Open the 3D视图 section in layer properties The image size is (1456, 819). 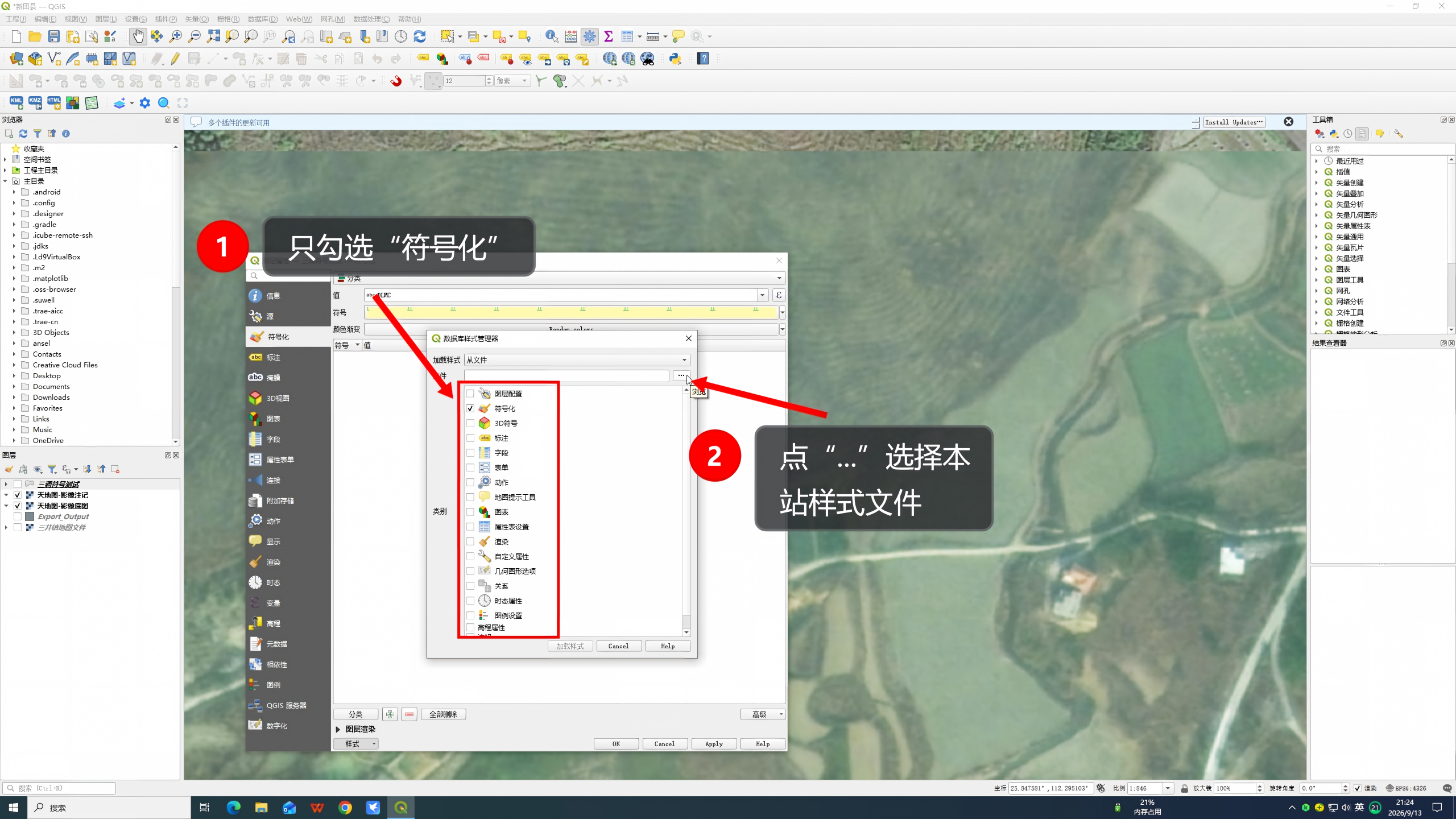coord(288,398)
